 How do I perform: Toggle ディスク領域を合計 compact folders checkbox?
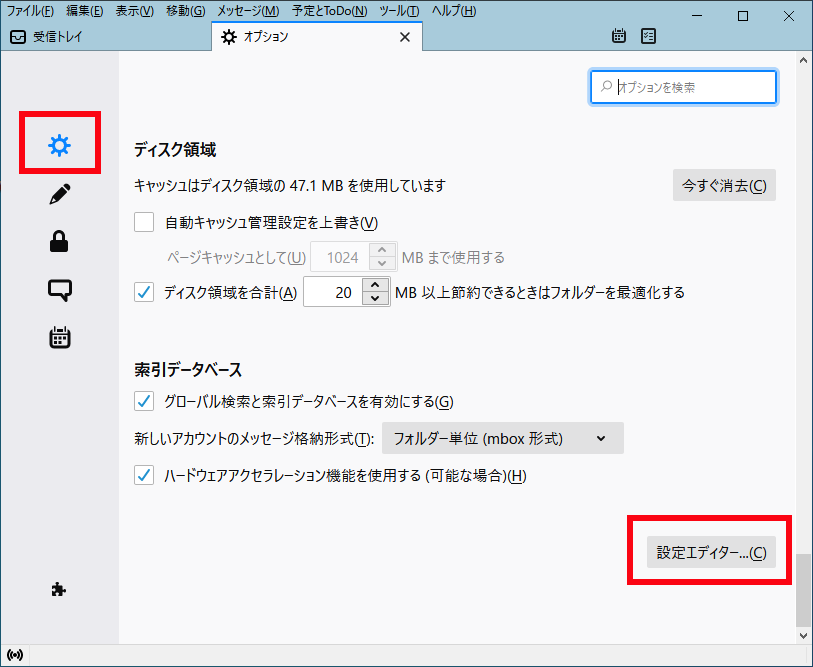click(x=144, y=292)
